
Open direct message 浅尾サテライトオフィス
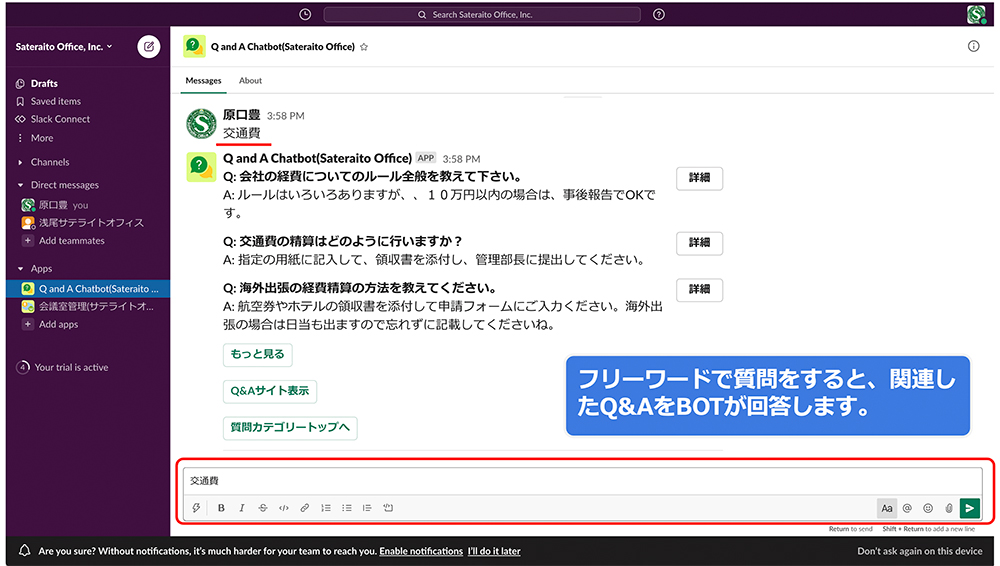point(91,223)
